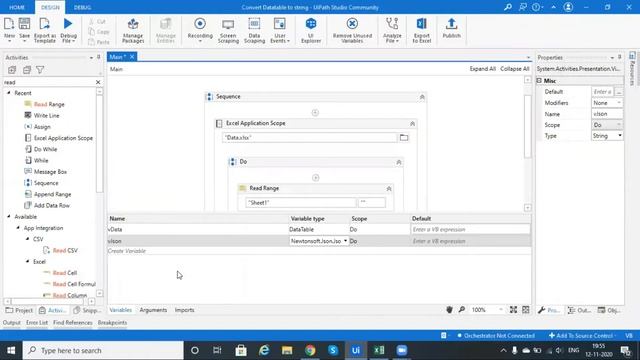Click the designer zoom magnifier icon
Image resolution: width=640 pixels, height=360 pixels.
tap(462, 310)
